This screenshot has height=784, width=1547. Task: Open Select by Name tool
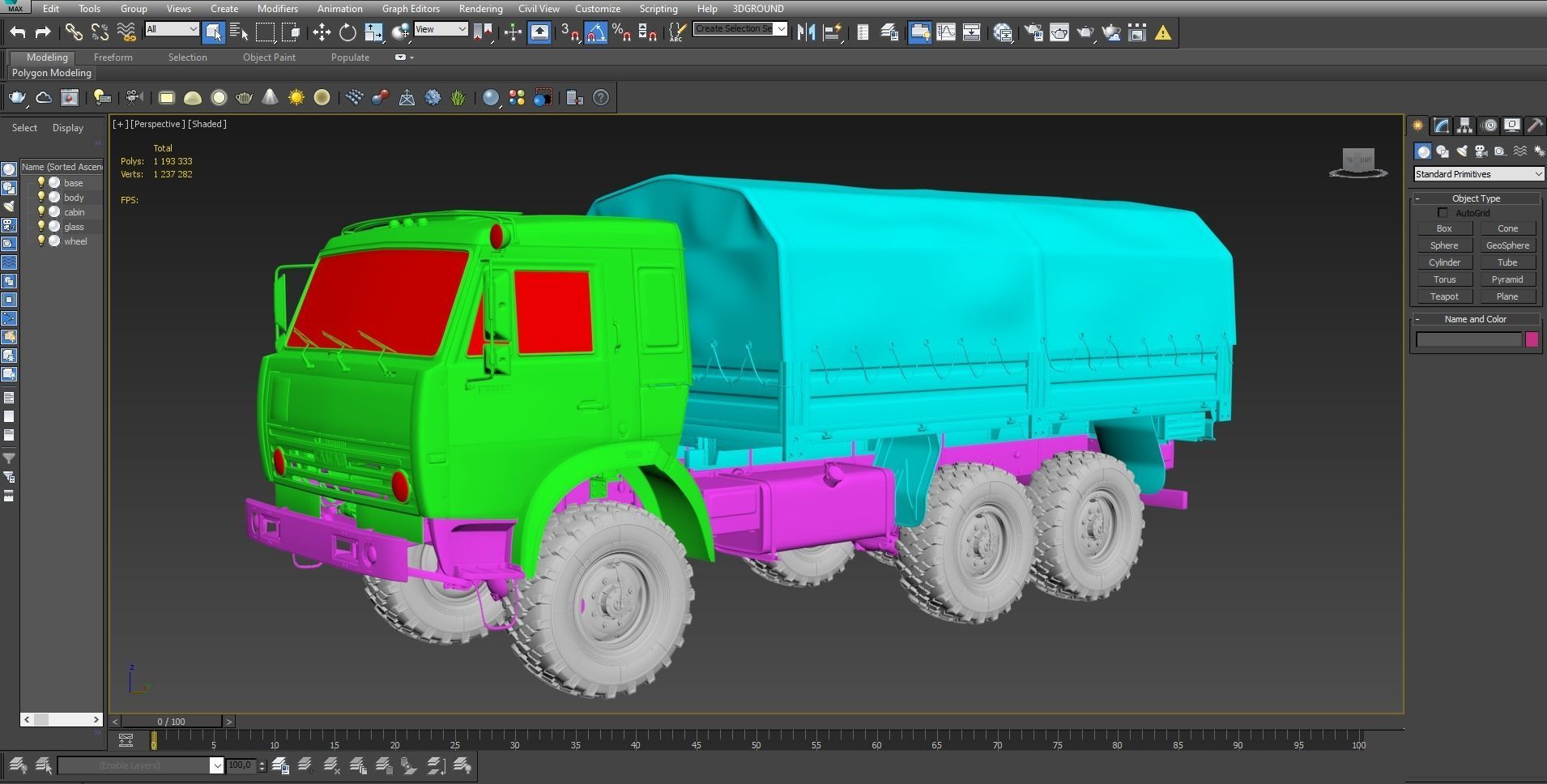[239, 32]
